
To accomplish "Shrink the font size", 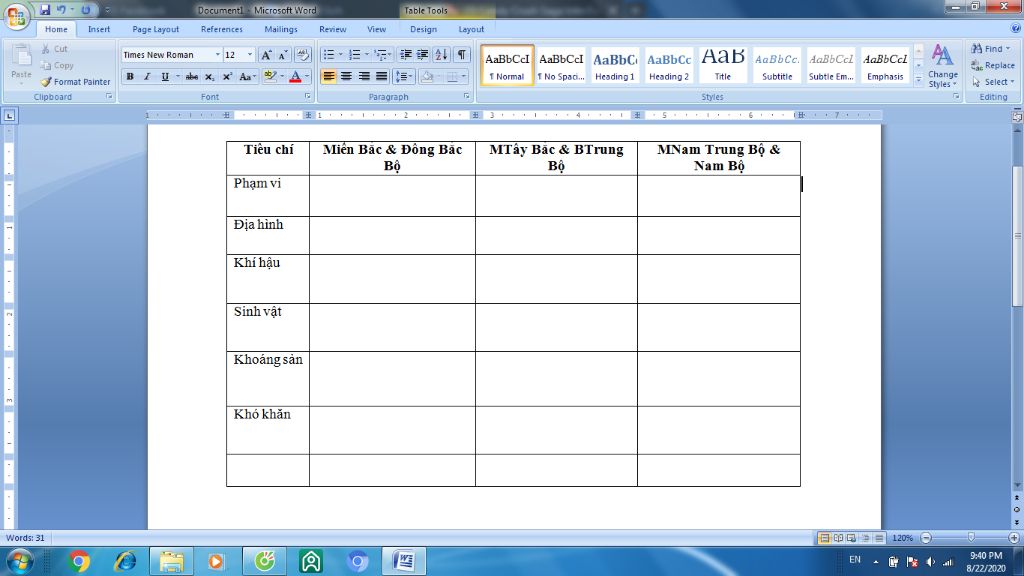I will point(283,55).
